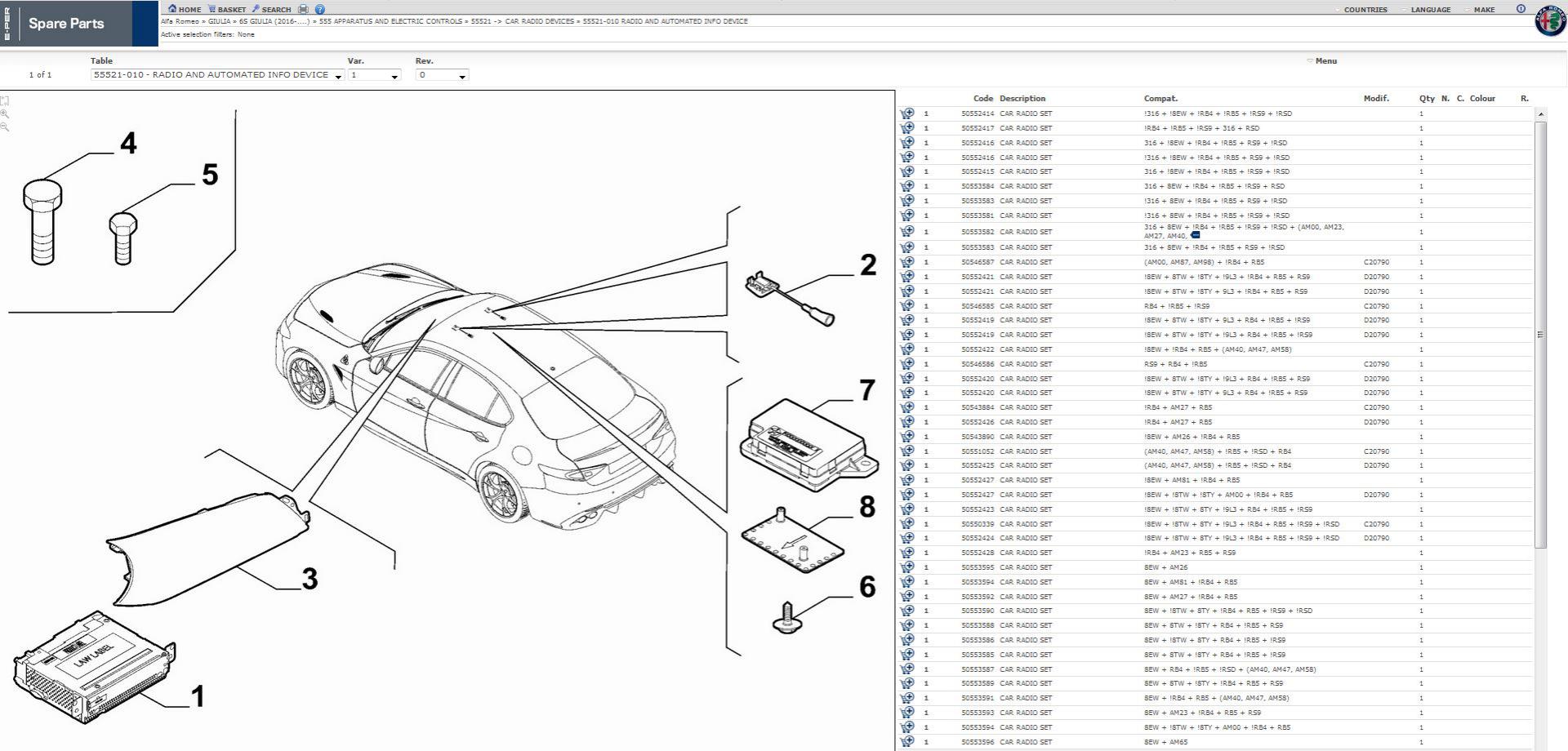
Task: Expand the Menu panel above parts list
Action: tap(1325, 60)
